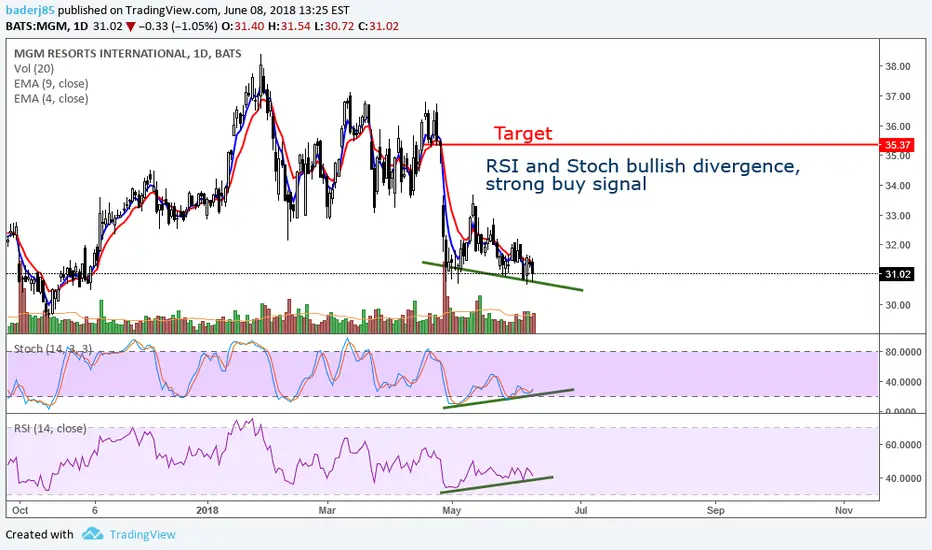Click the 38.00 price axis label
This screenshot has height=550, width=932.
click(898, 67)
